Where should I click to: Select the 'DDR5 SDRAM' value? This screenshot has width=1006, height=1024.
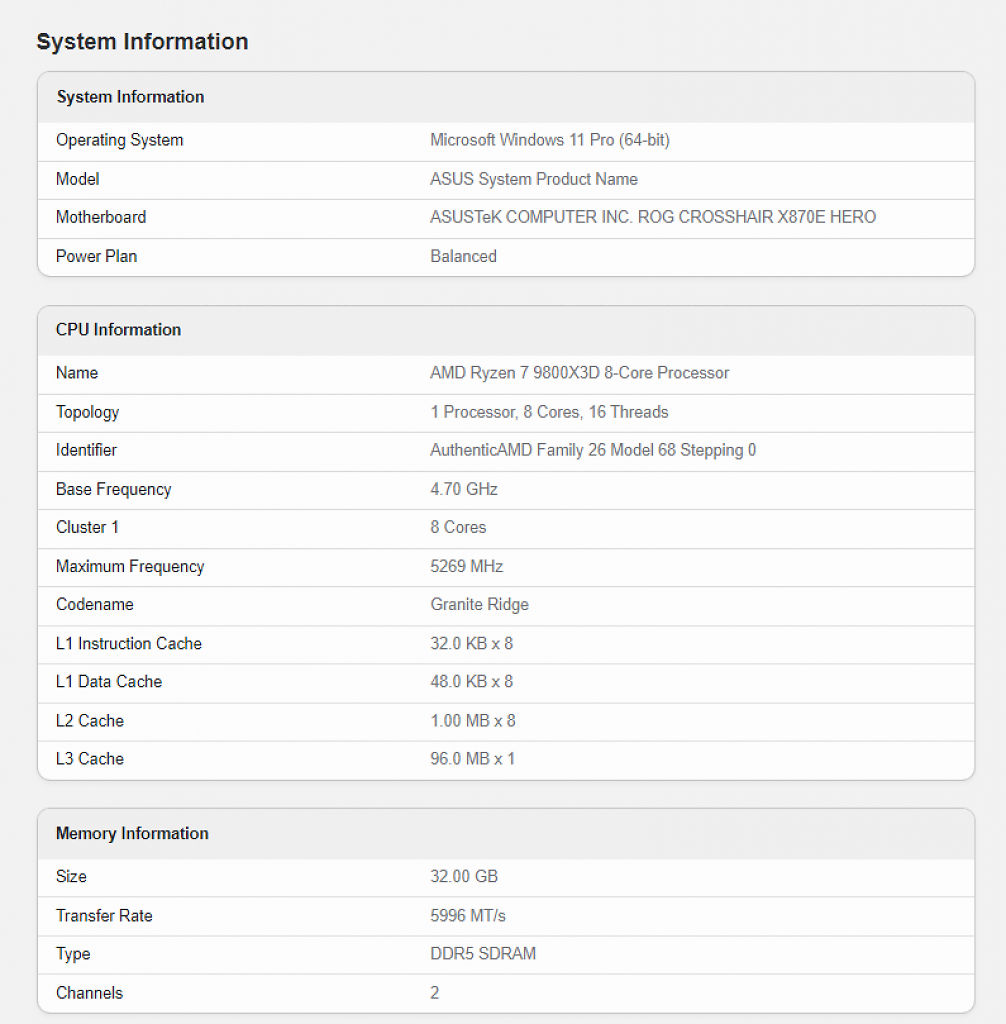coord(483,953)
